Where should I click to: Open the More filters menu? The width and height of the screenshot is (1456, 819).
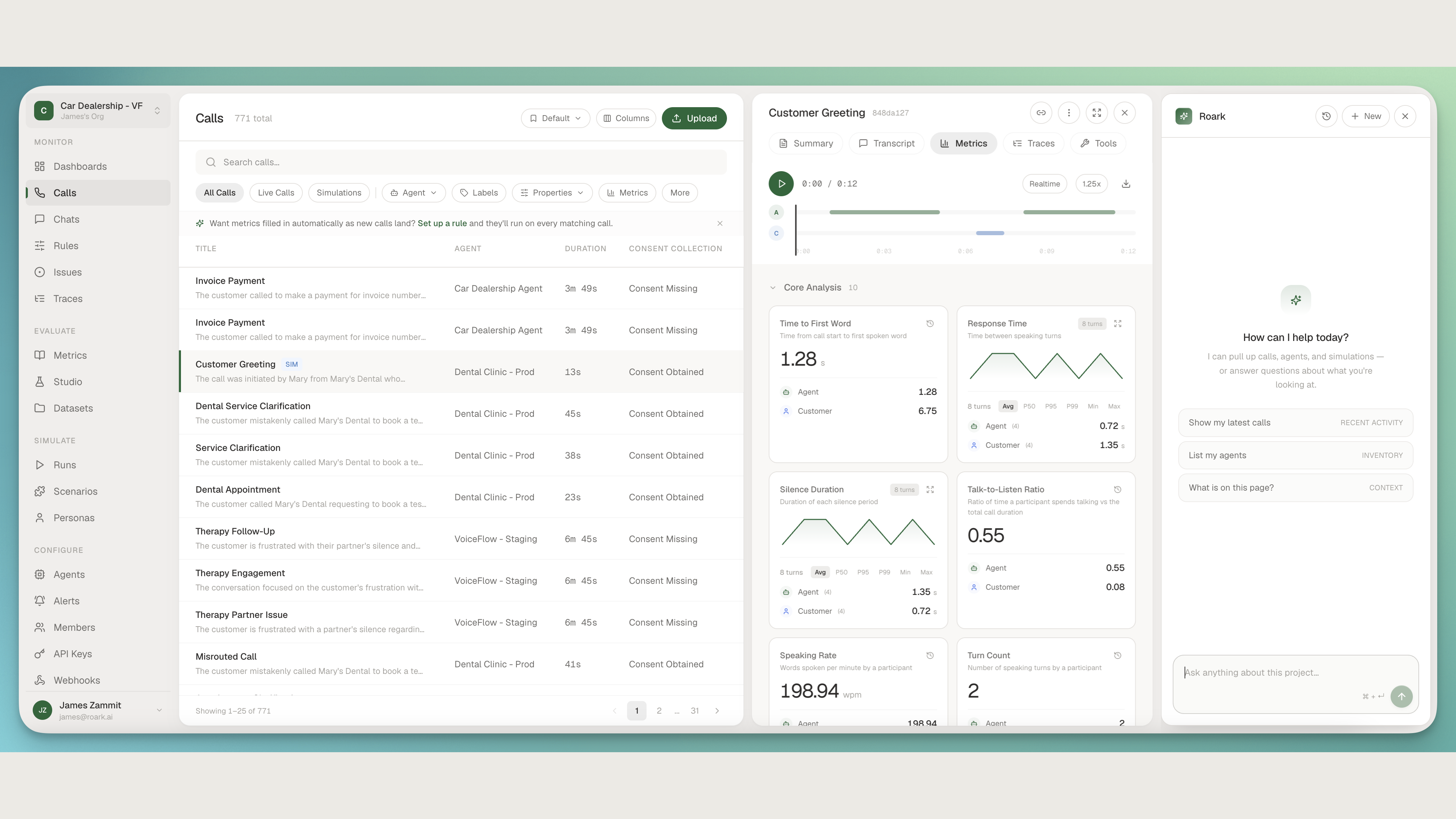(x=679, y=193)
